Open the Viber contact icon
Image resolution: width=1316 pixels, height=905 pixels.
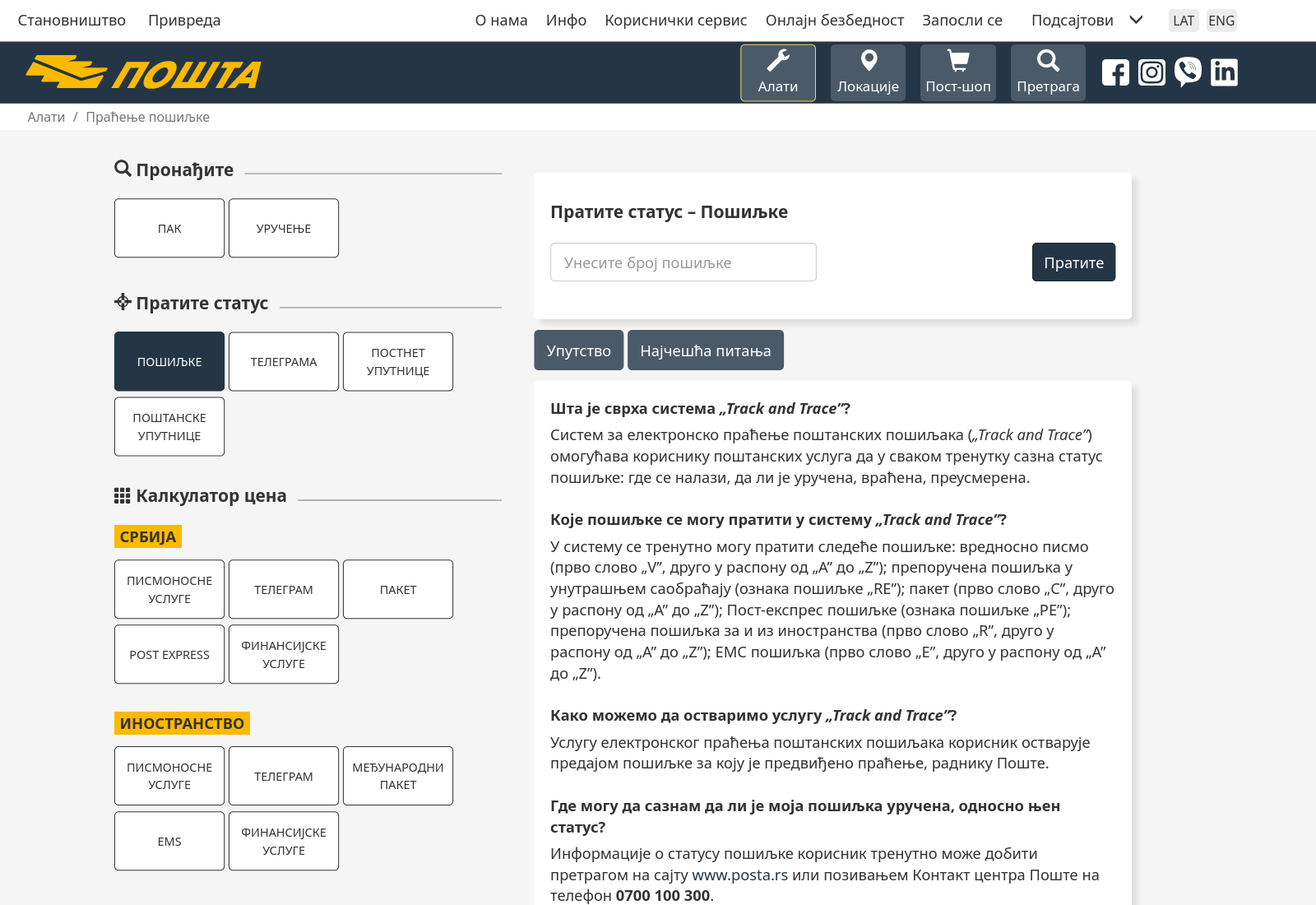[x=1188, y=72]
